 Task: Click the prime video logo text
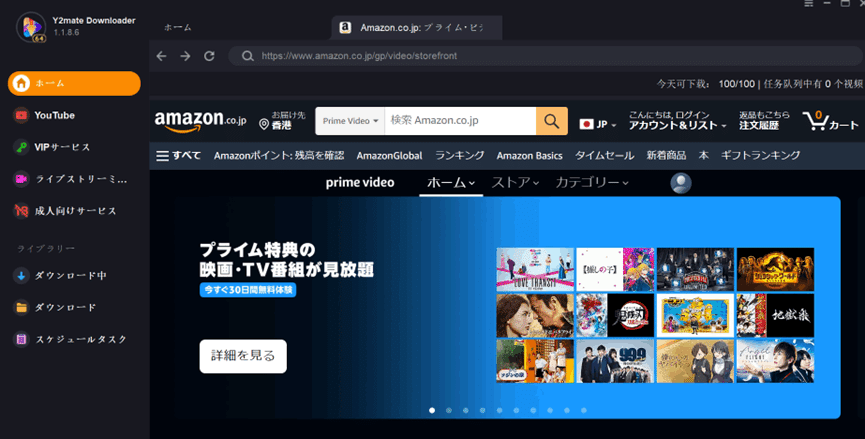click(x=360, y=183)
